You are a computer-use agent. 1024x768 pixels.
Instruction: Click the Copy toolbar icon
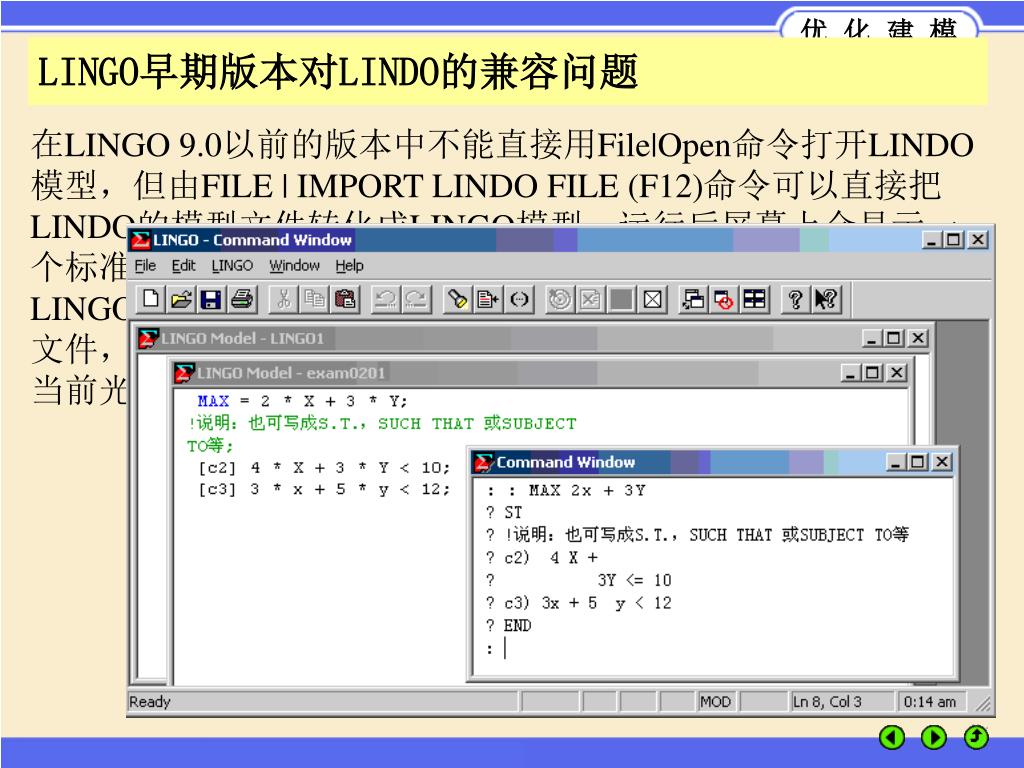(314, 300)
